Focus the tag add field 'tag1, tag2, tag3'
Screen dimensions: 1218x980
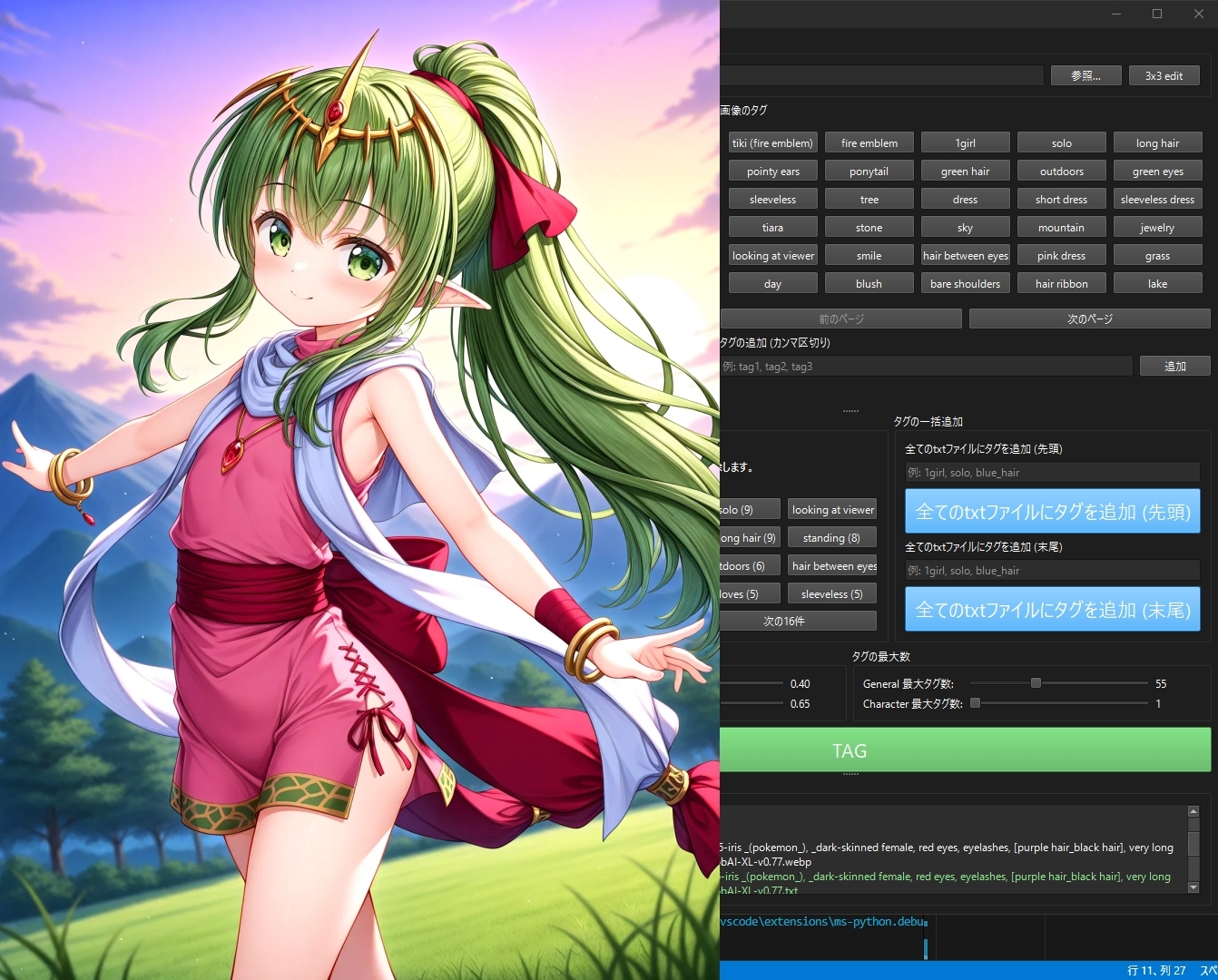coord(926,367)
